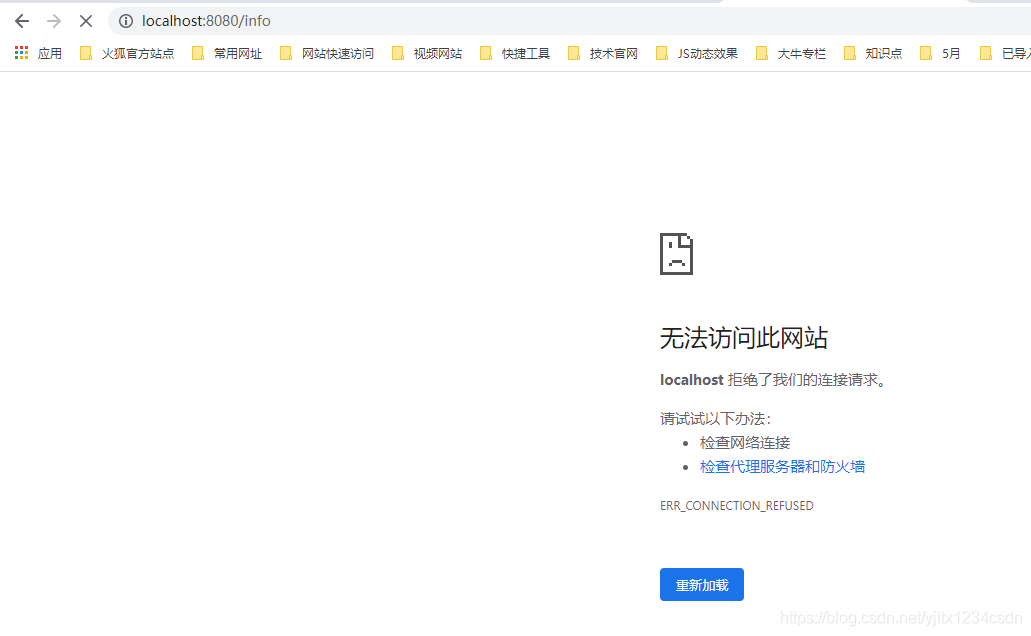Image resolution: width=1031 pixels, height=636 pixels.
Task: Stop page loading with the X button
Action: [86, 21]
